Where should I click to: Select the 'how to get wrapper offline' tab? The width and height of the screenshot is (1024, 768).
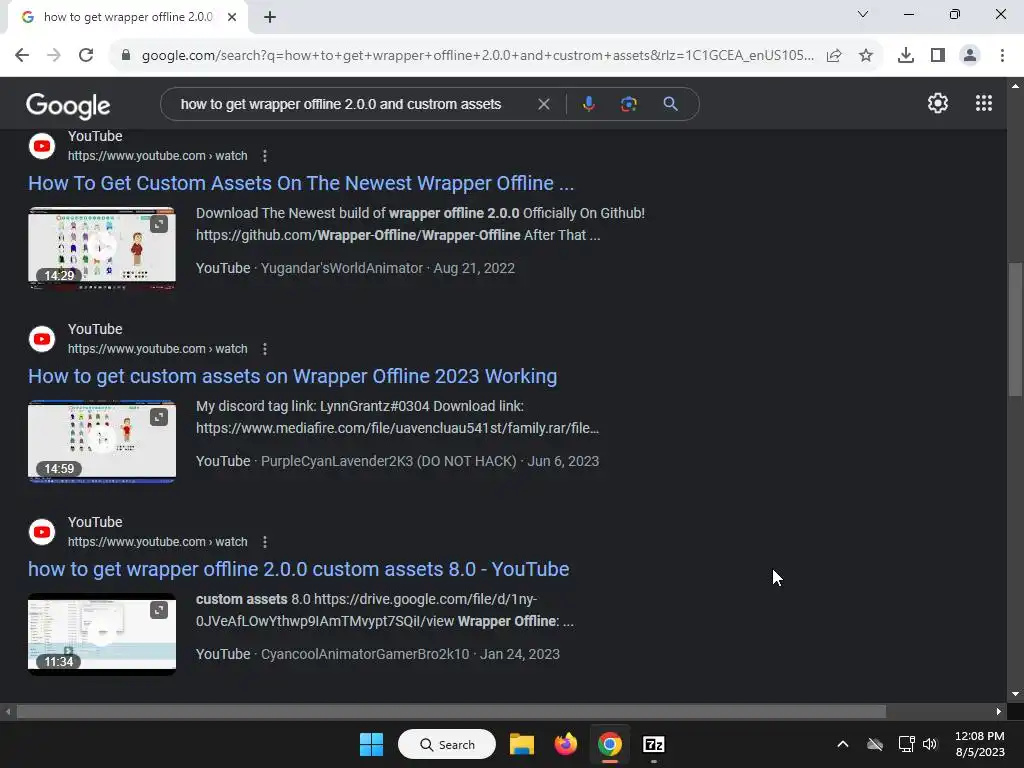(x=127, y=17)
